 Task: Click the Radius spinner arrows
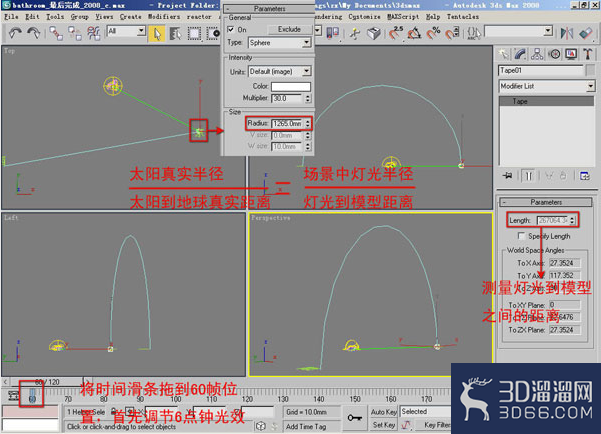pos(308,123)
